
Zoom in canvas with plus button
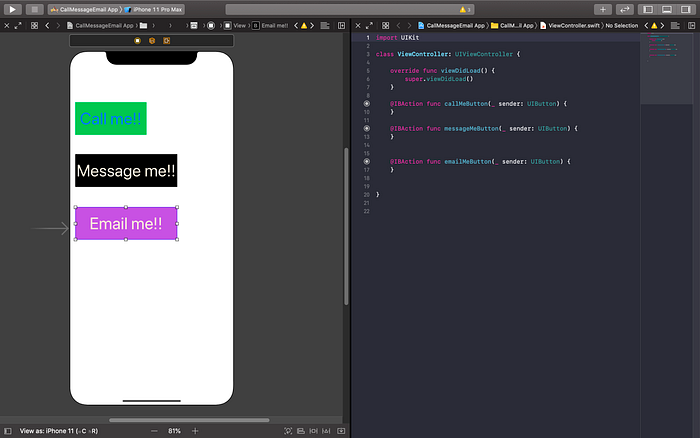coord(195,430)
